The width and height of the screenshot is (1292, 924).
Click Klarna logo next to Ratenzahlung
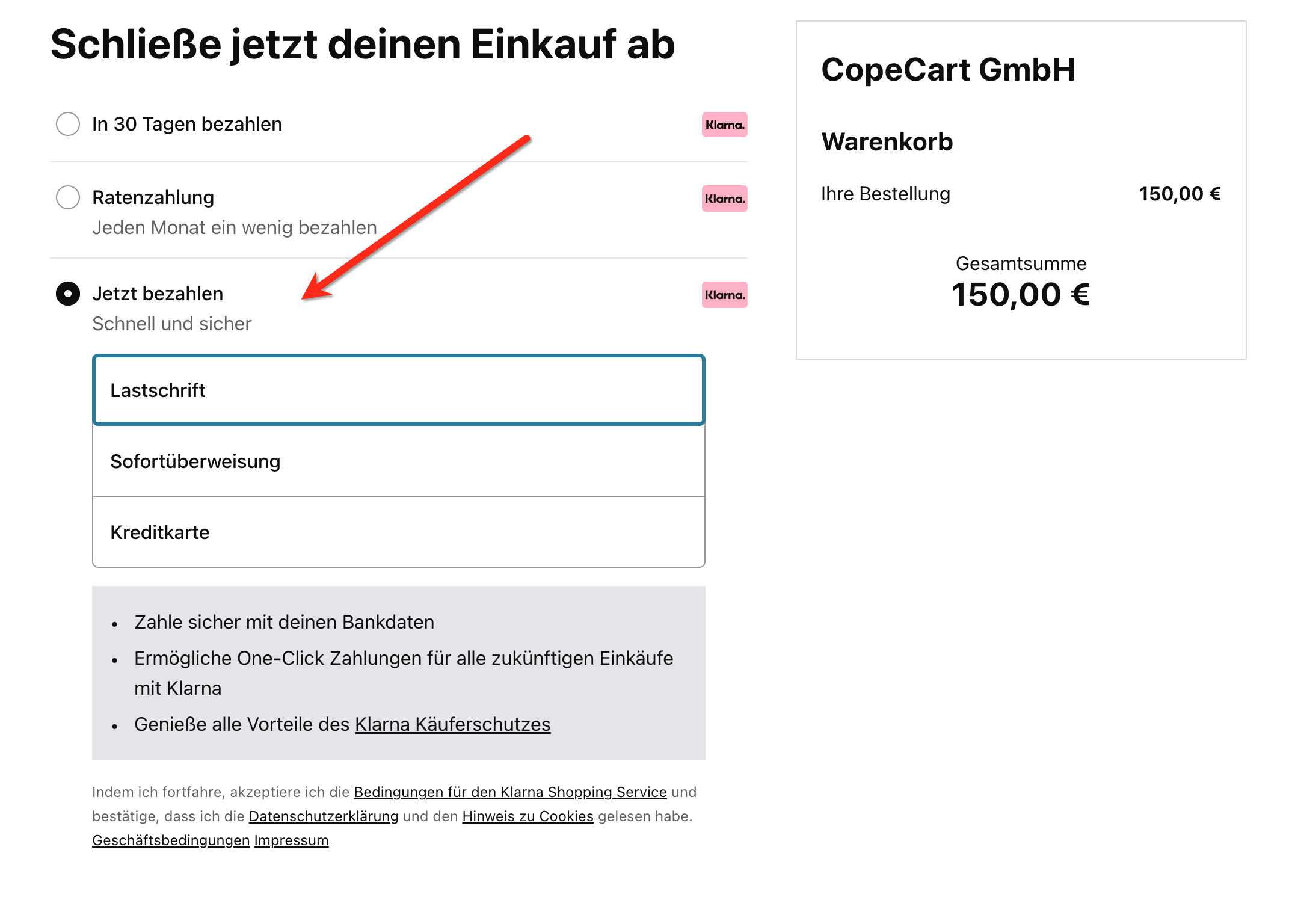pos(724,199)
